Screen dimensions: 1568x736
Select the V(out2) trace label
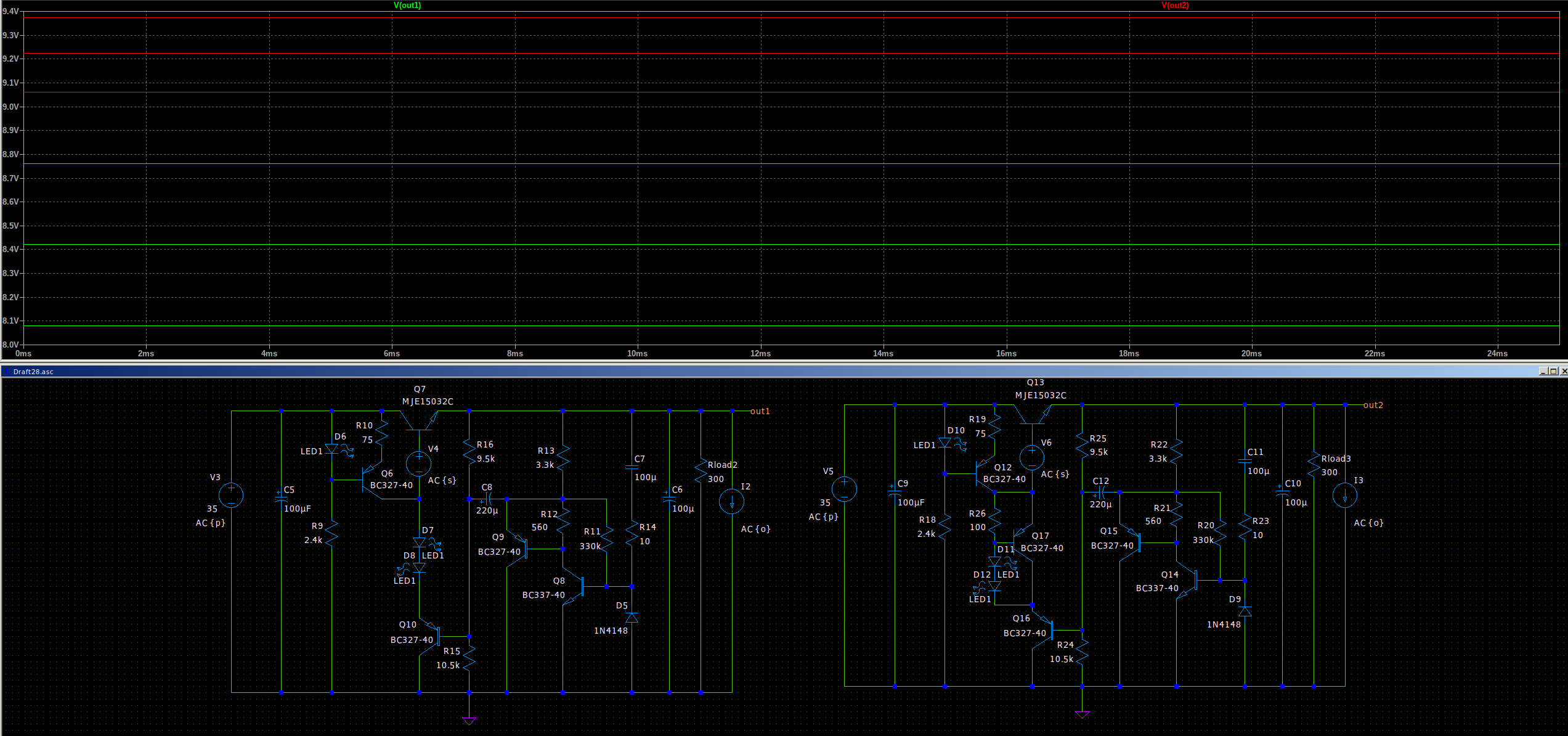[x=1175, y=6]
